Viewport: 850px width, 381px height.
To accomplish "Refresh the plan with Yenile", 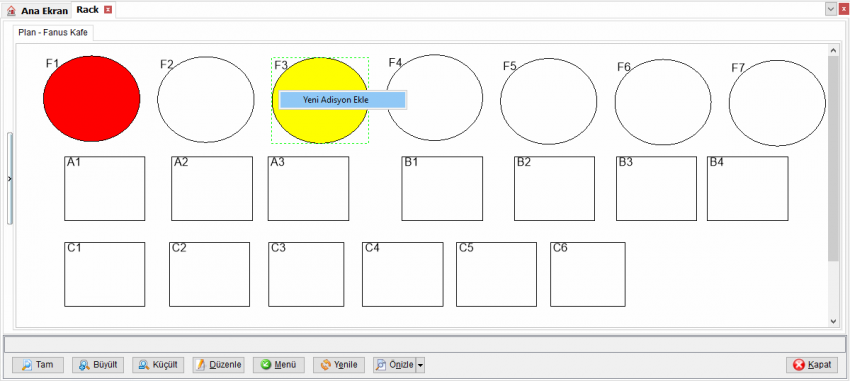I will point(339,365).
